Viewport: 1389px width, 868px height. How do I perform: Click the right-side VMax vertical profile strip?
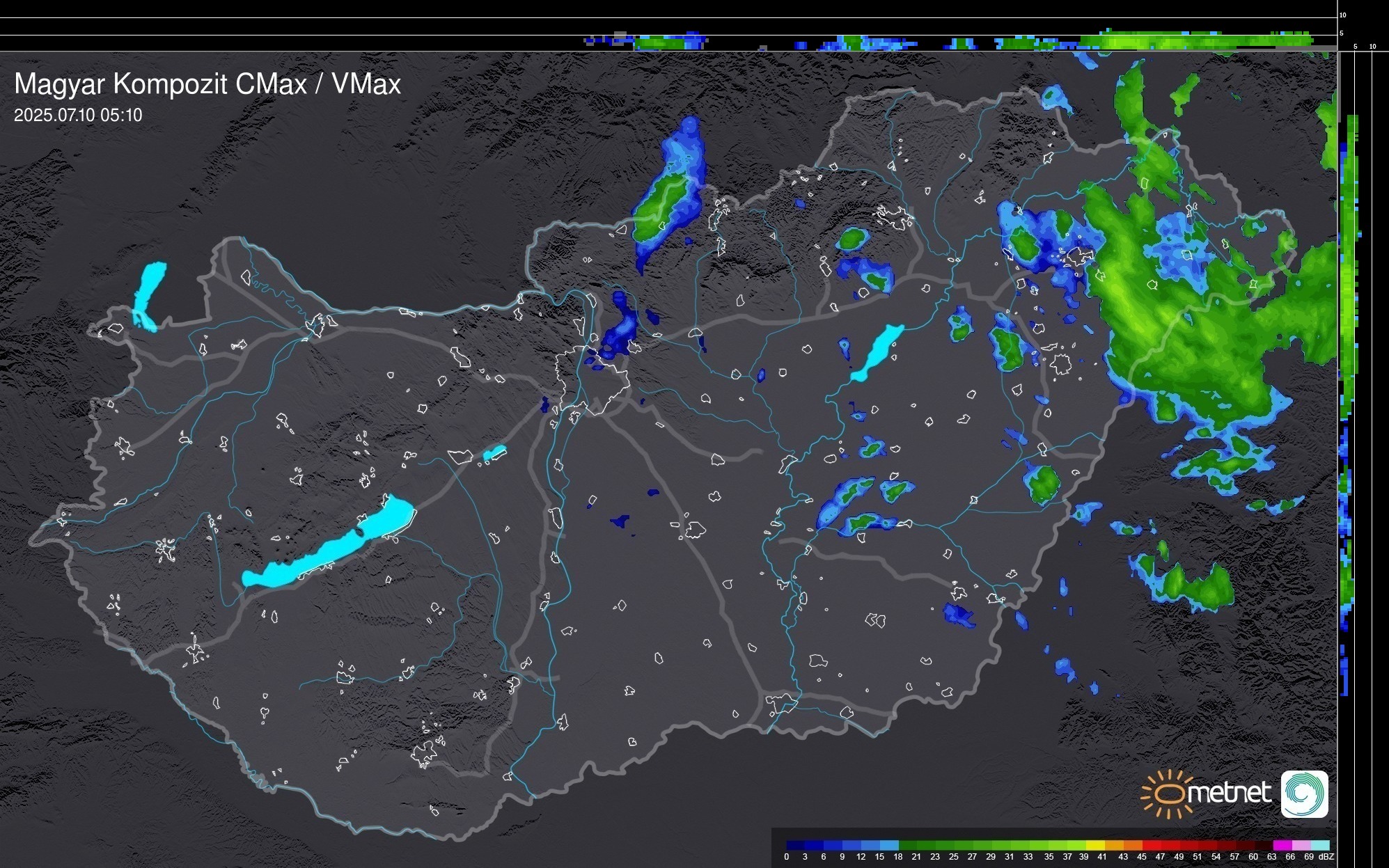1348,348
